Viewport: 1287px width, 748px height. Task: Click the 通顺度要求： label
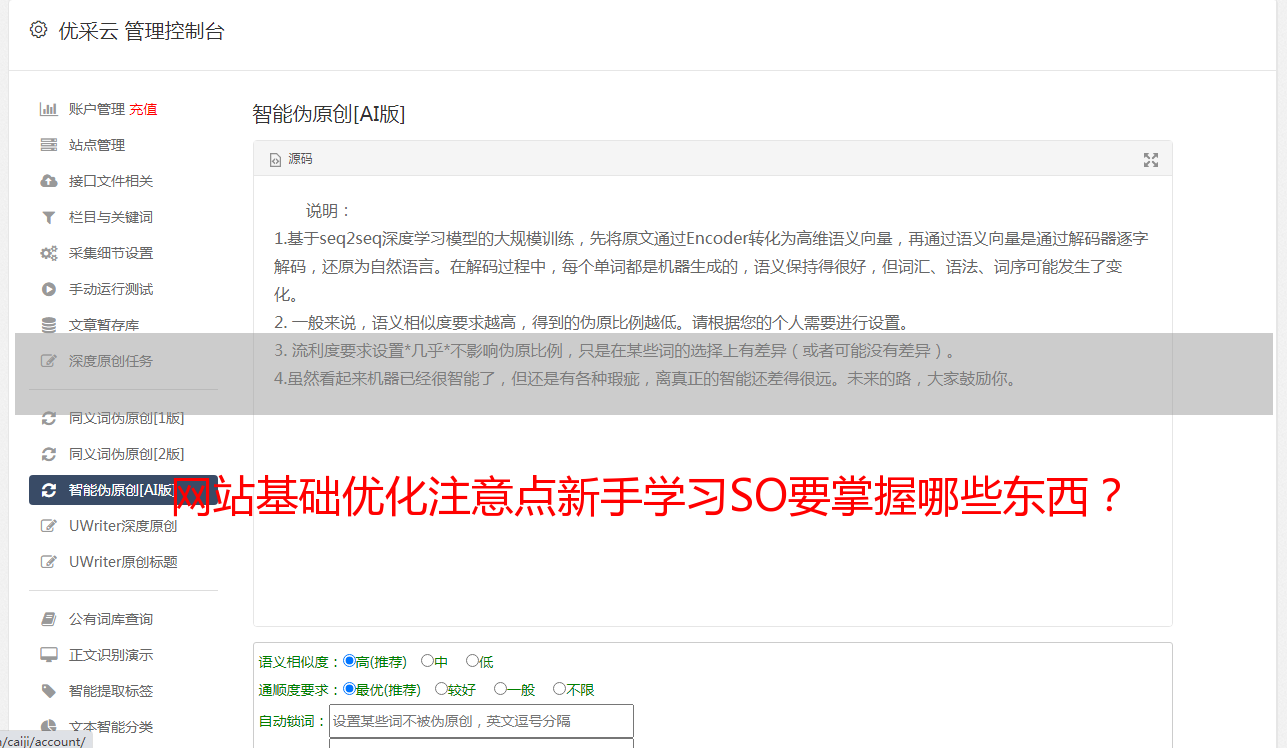tap(300, 690)
